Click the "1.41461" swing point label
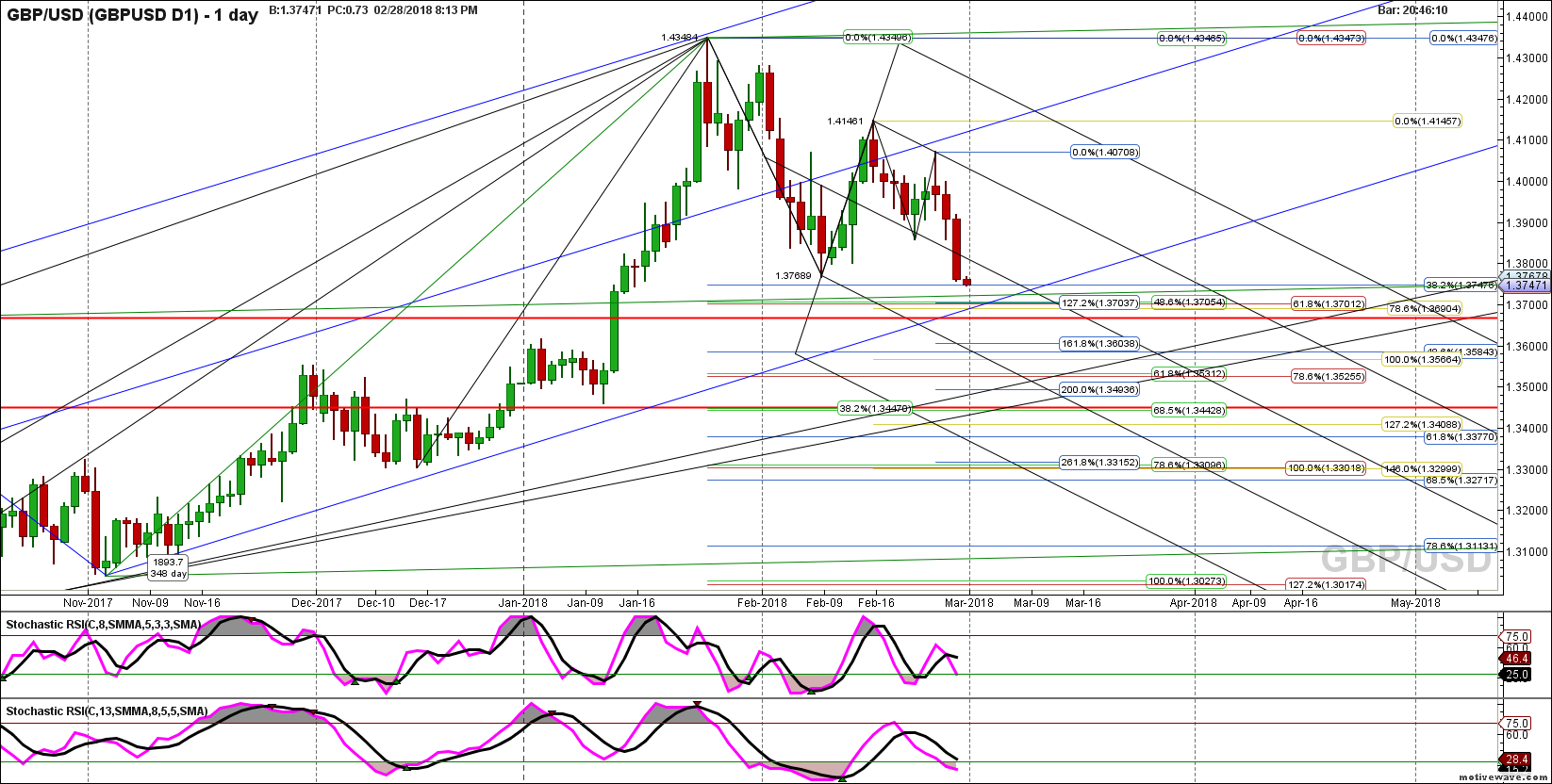The width and height of the screenshot is (1552, 784). tap(846, 121)
